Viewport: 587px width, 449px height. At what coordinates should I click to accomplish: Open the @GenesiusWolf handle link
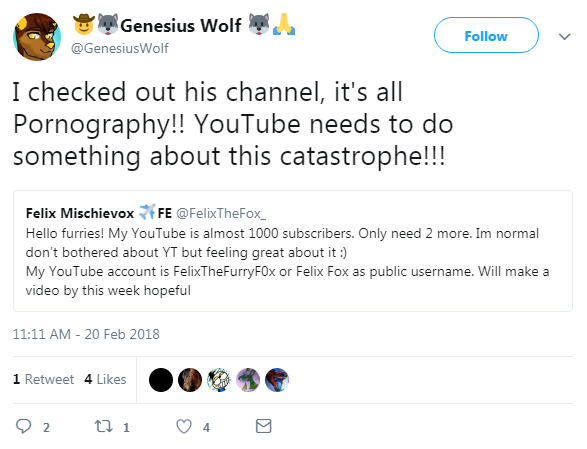click(x=120, y=48)
